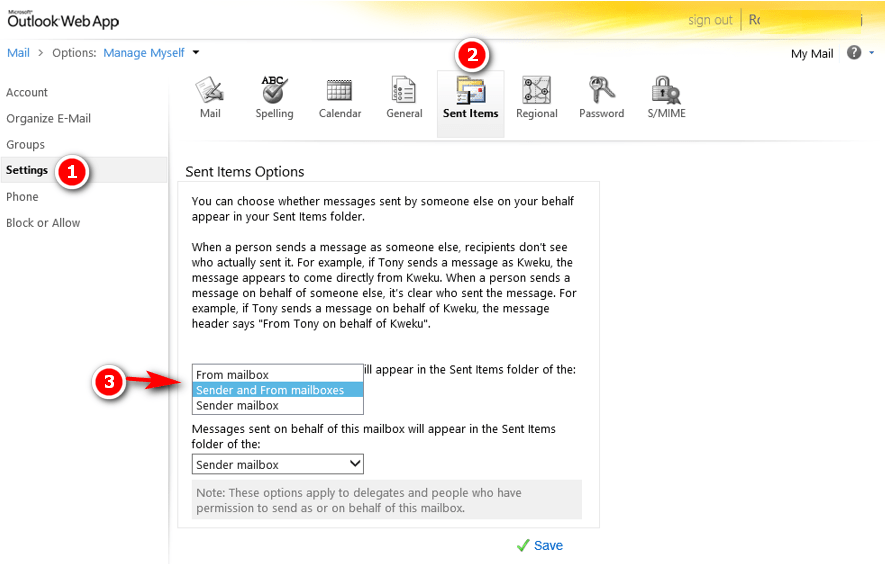This screenshot has height=564, width=885.
Task: Click the Save button
Action: (x=540, y=545)
